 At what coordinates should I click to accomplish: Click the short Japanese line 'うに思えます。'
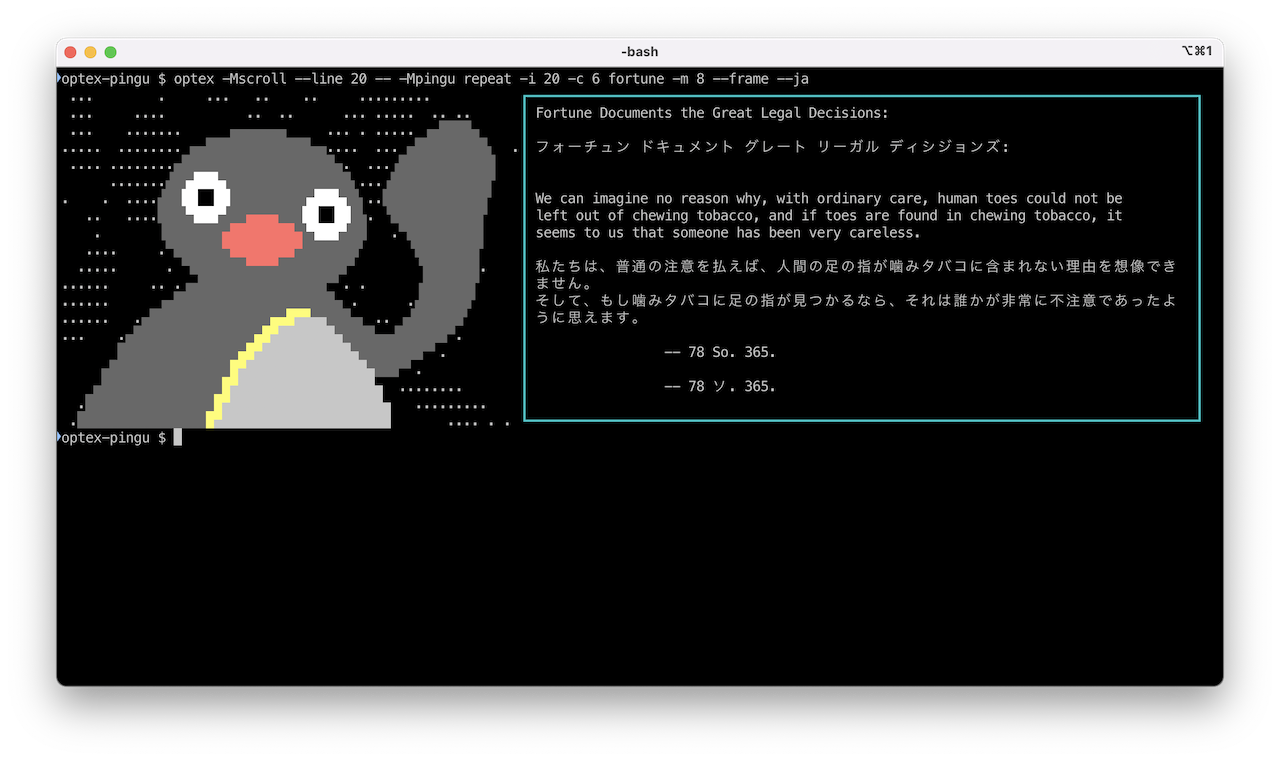click(588, 318)
